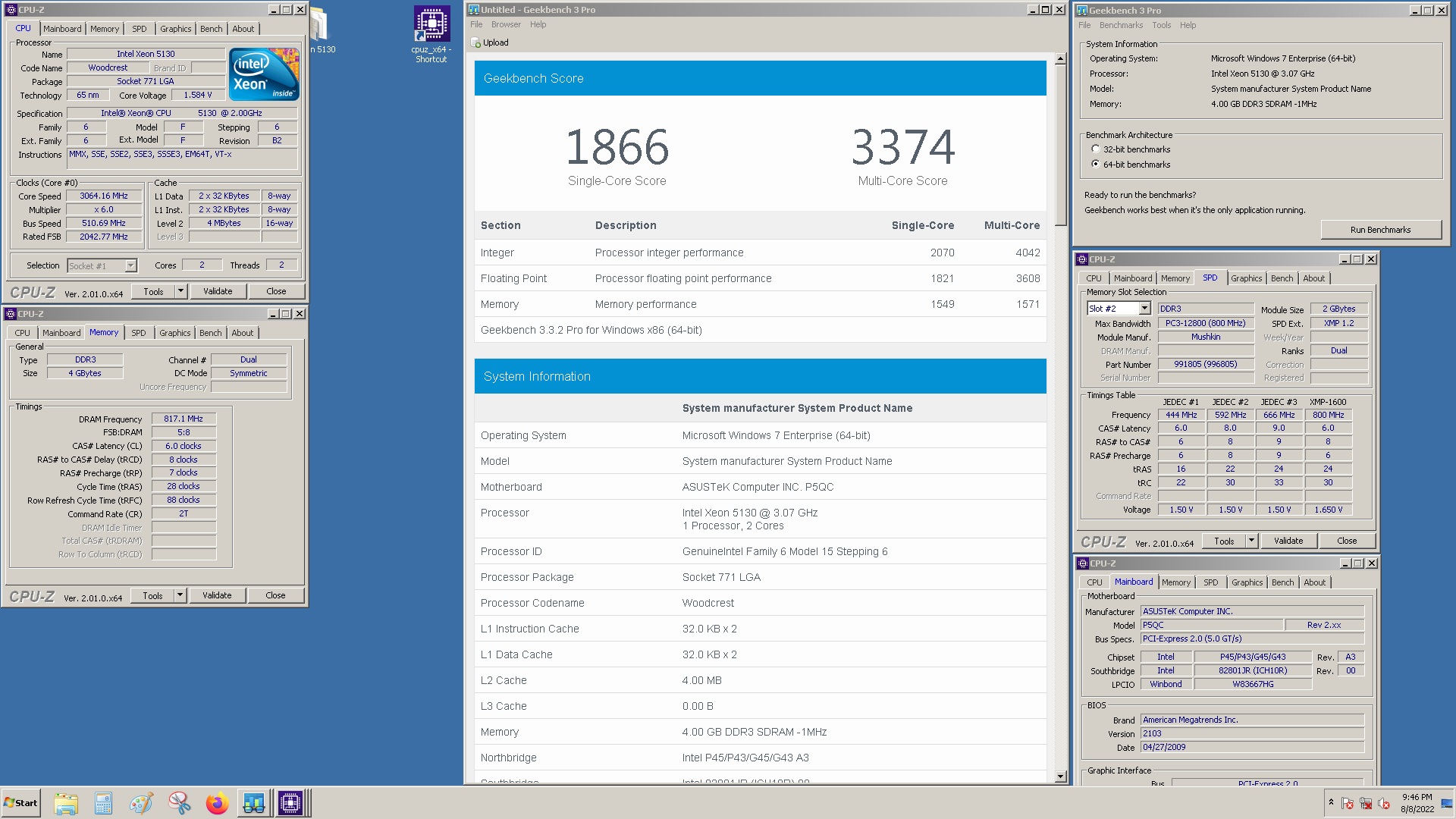Open the volume tray icon
Viewport: 1456px width, 819px height.
click(x=1384, y=803)
